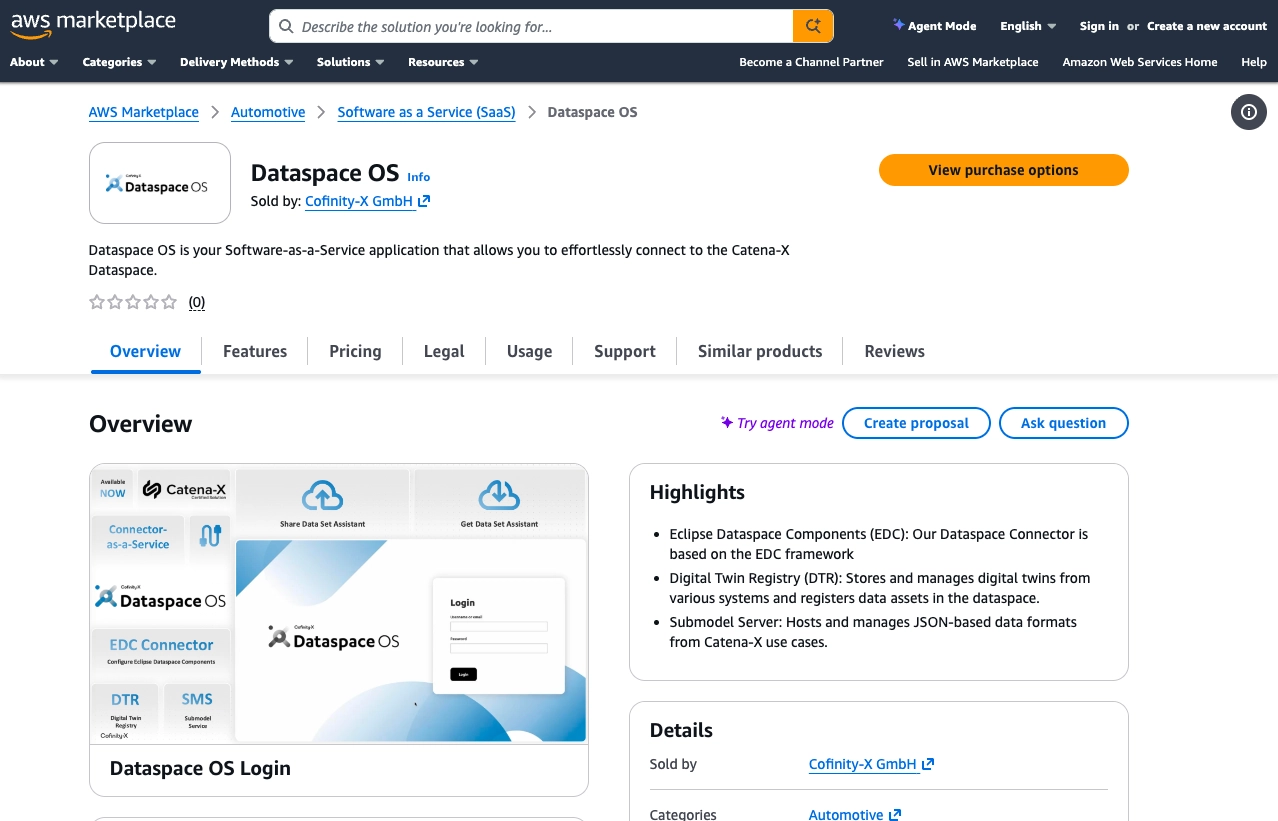The image size is (1278, 821).
Task: Click the star rating icons
Action: click(133, 302)
